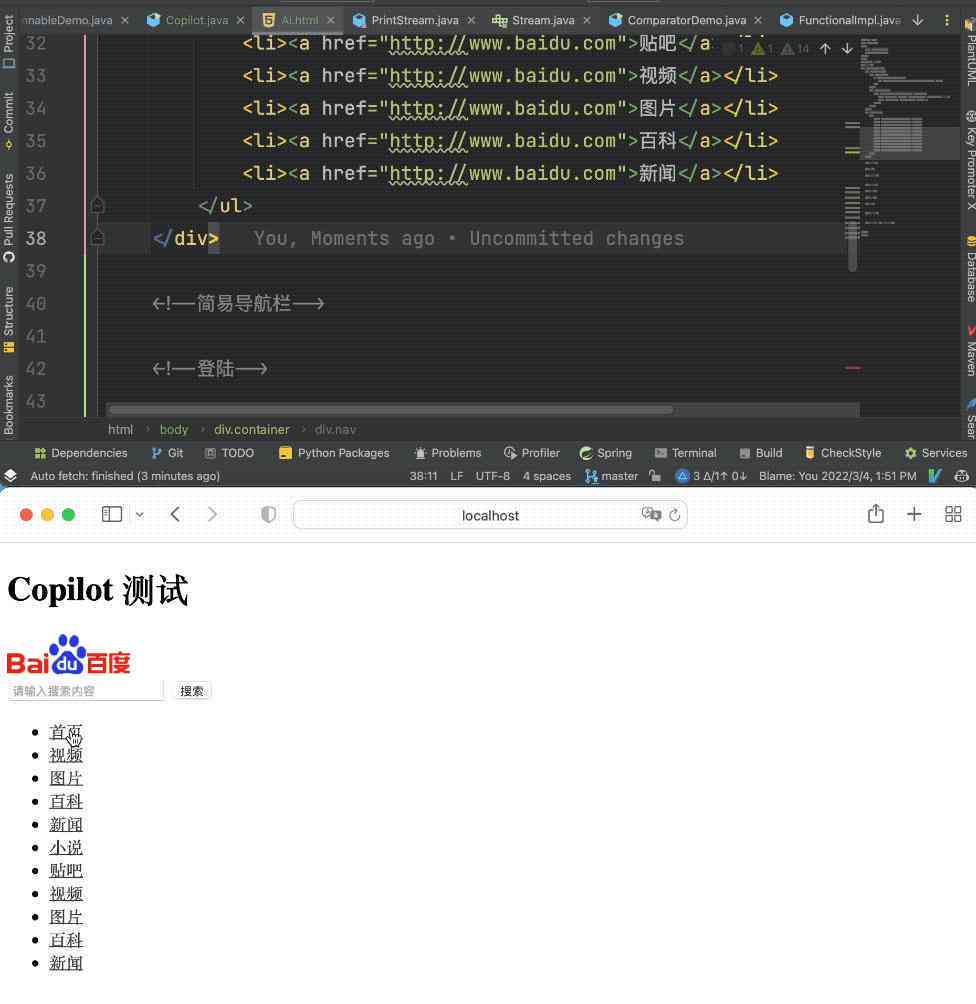
Task: Change the UTF-8 file encoding
Action: pos(492,476)
